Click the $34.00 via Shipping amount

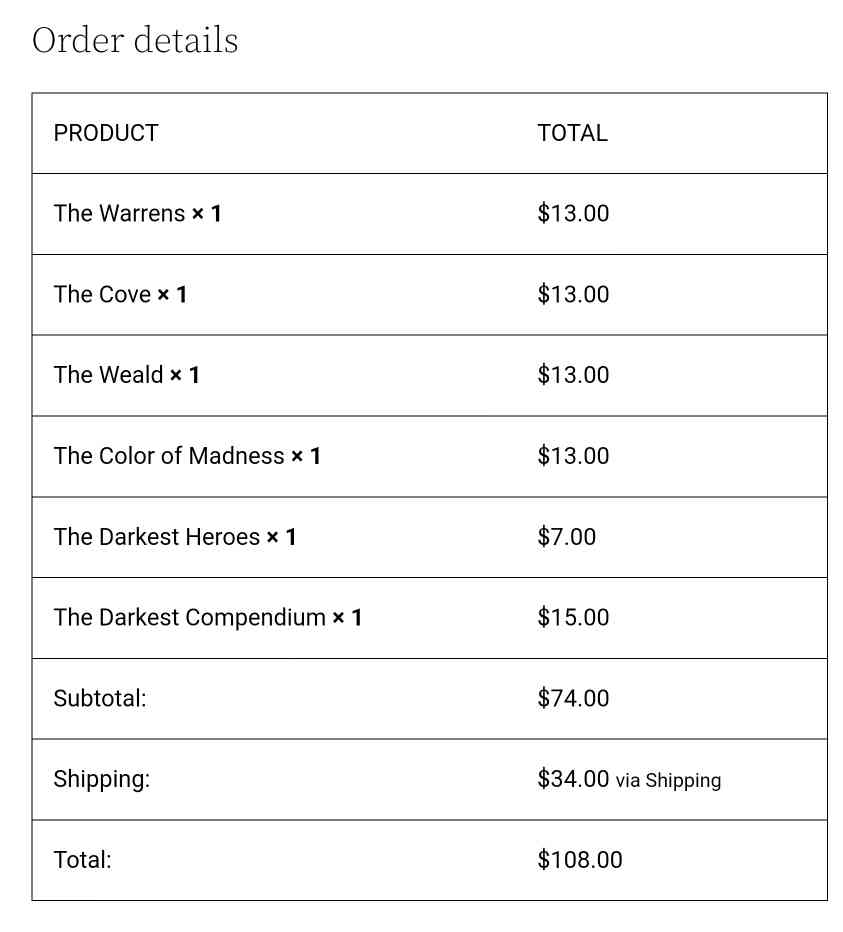click(x=629, y=779)
